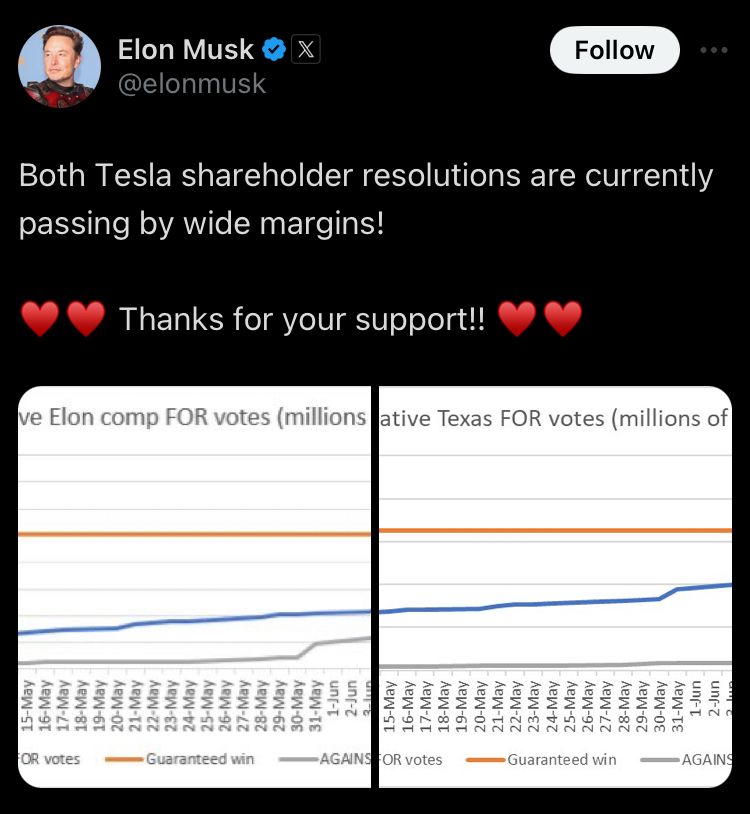
Task: Click the orange Guaranteed win legend in right chart
Action: (x=541, y=759)
